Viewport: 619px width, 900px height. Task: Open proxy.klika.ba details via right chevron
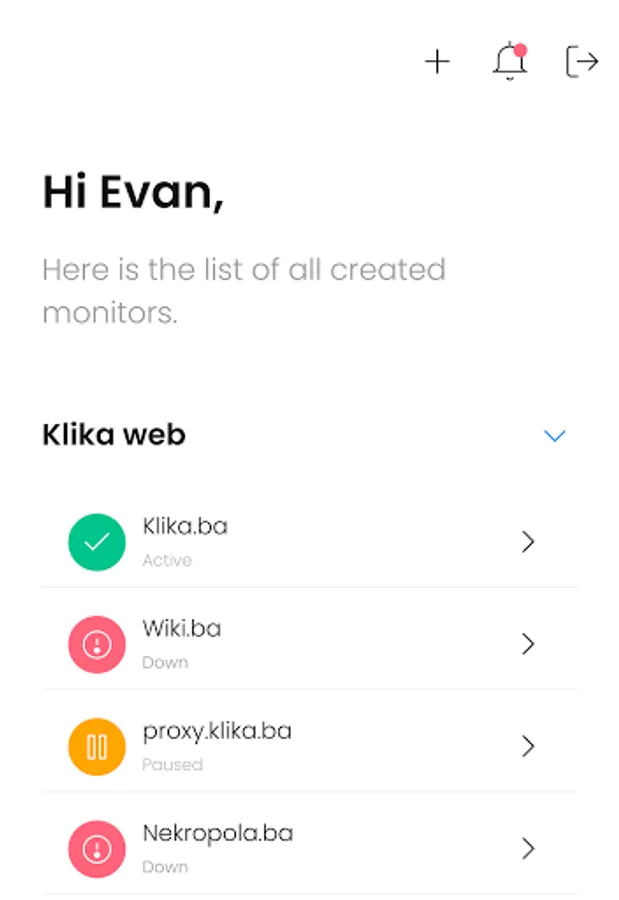coord(528,746)
